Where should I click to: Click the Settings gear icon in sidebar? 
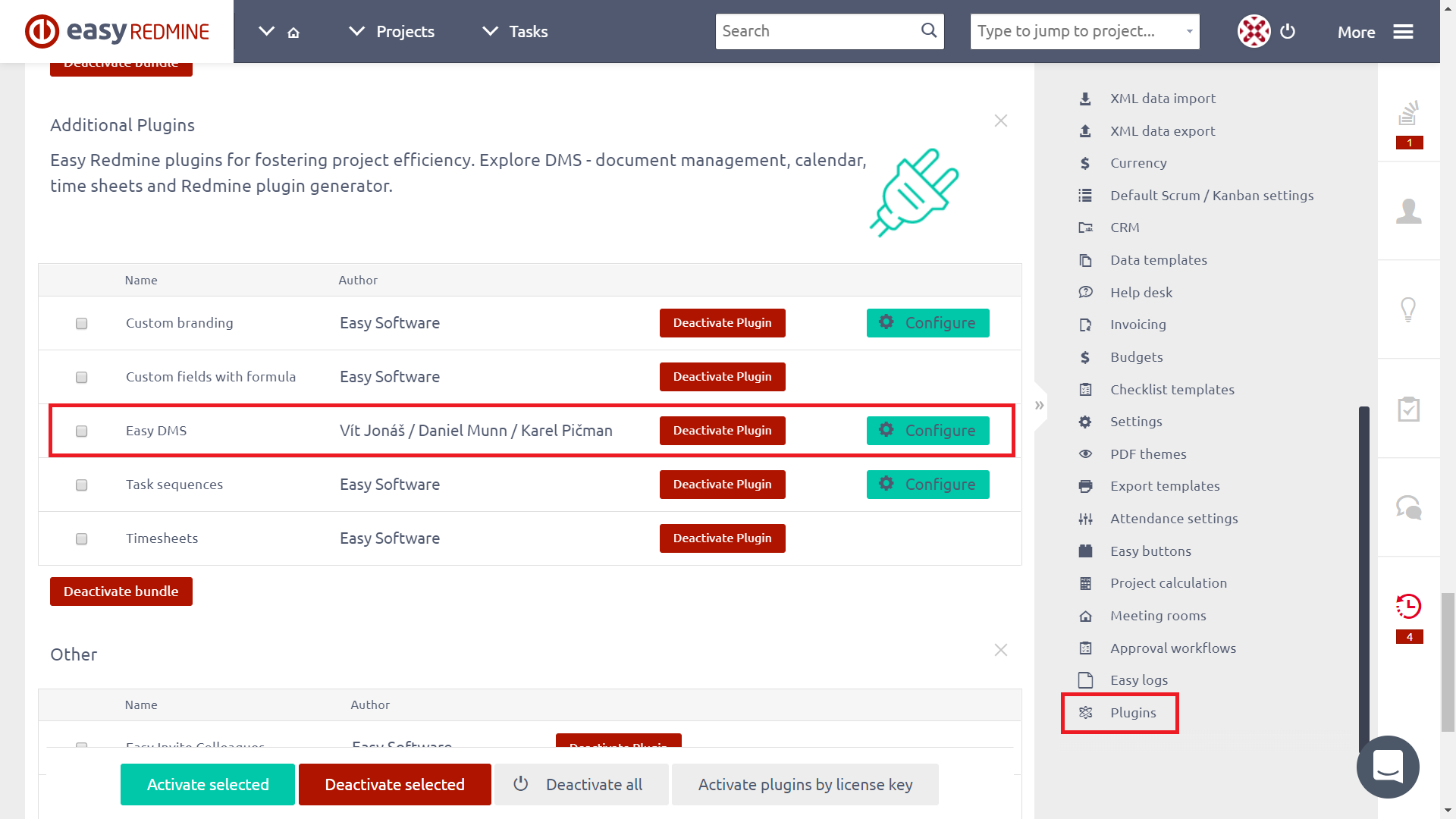pyautogui.click(x=1085, y=422)
